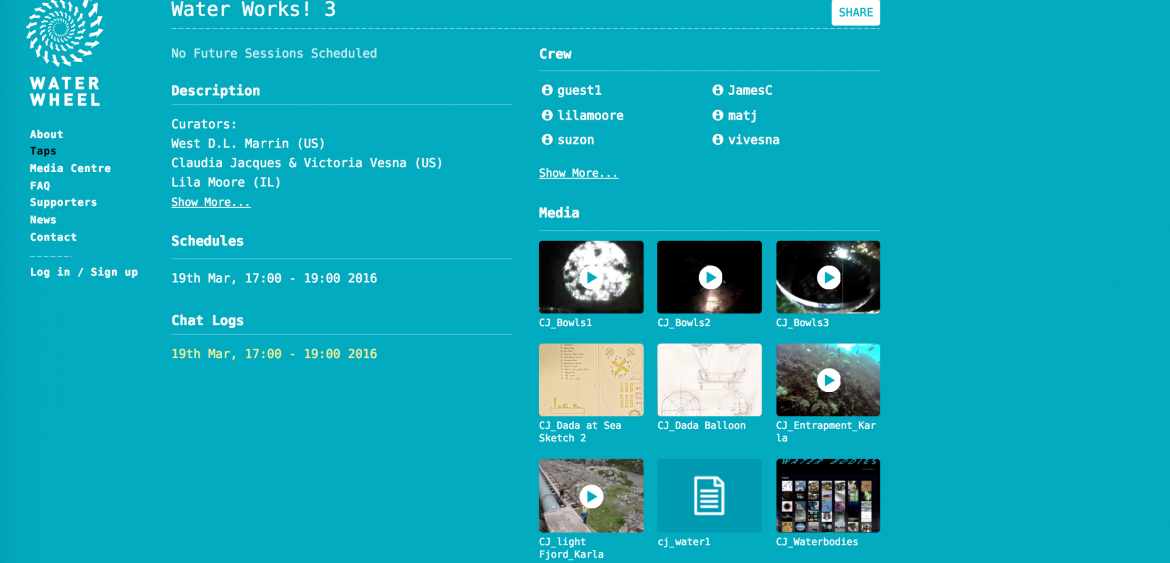Open the CJ_Dada at Sea Sketch 2 thumbnail

(x=591, y=380)
